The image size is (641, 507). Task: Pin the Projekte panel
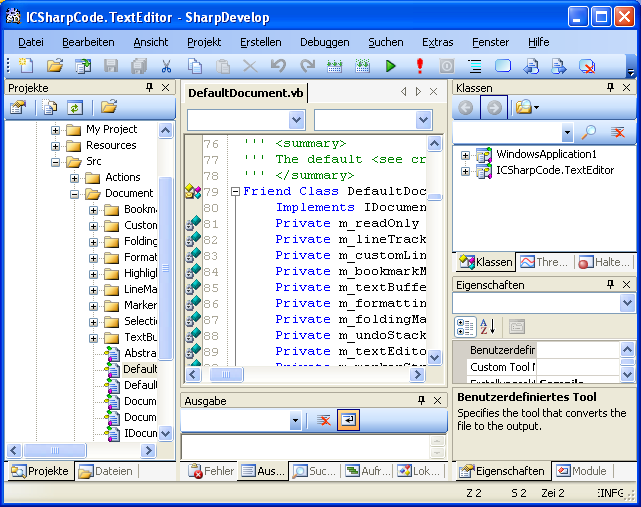[150, 87]
